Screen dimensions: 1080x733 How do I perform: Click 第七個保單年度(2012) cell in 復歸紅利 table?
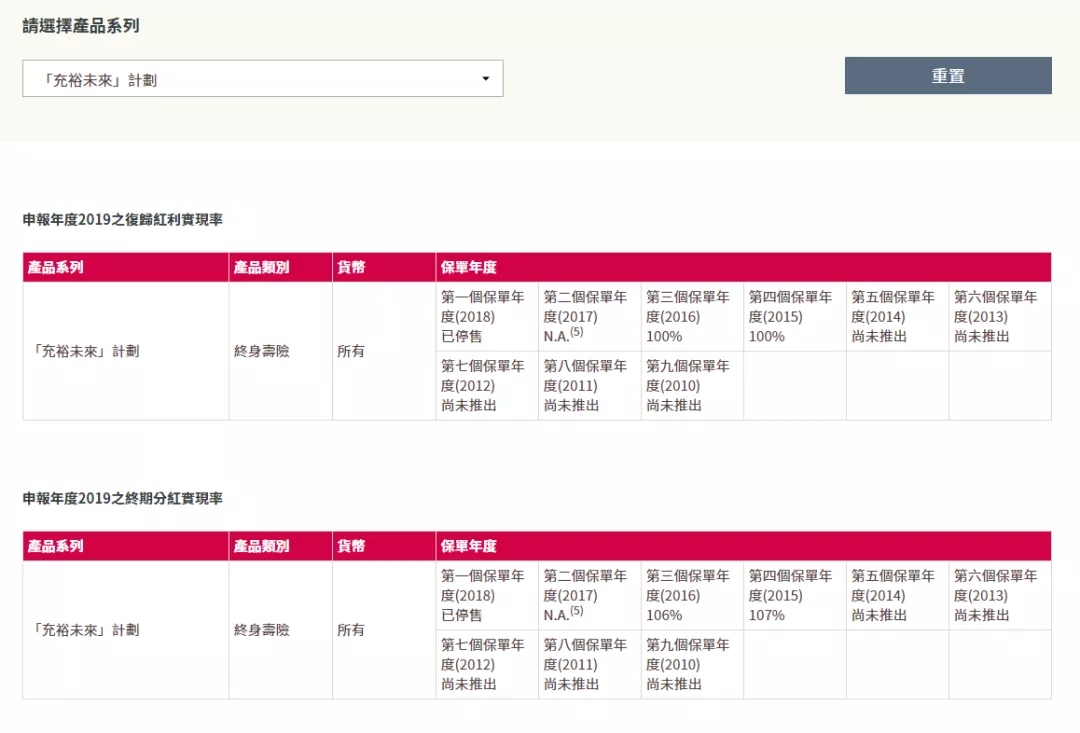[x=487, y=386]
